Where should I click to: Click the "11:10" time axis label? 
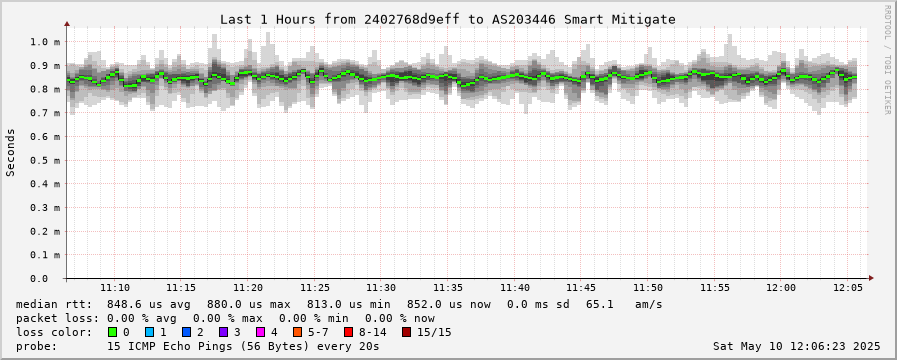[x=116, y=288]
